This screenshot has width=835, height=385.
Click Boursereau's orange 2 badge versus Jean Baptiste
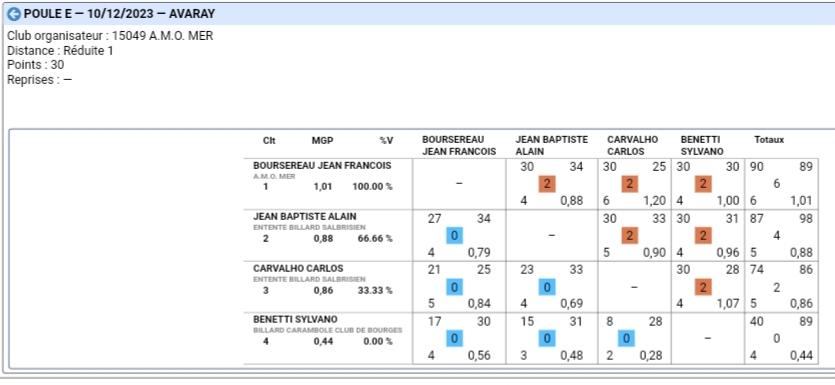pyautogui.click(x=546, y=184)
